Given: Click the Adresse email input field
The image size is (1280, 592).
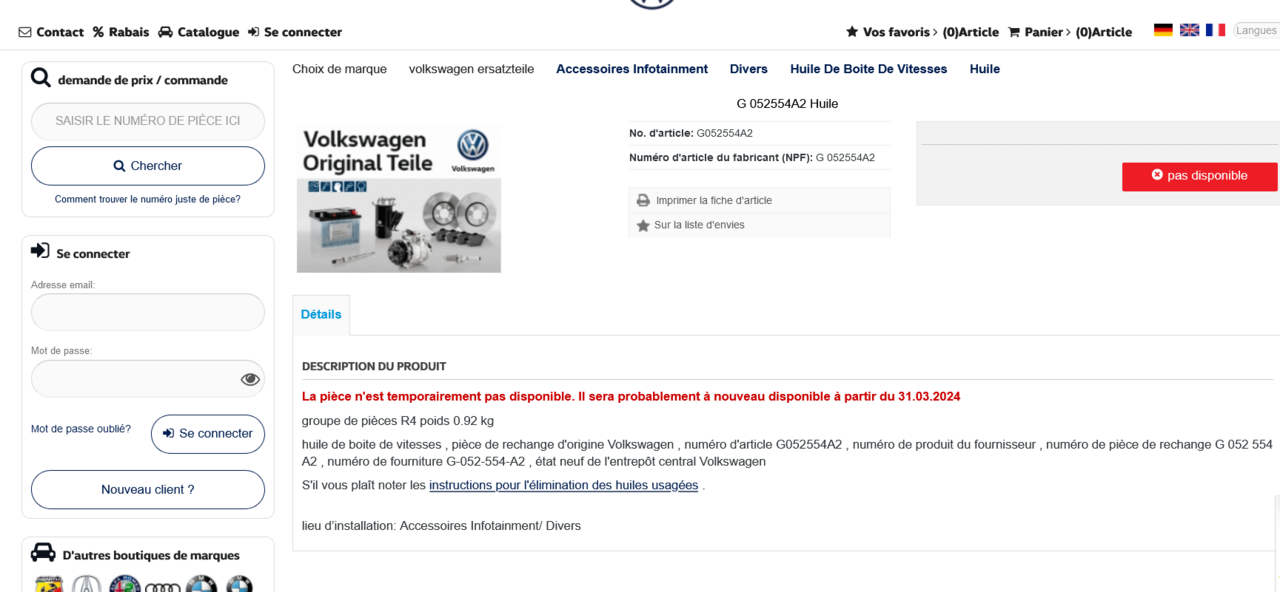Looking at the screenshot, I should point(148,312).
